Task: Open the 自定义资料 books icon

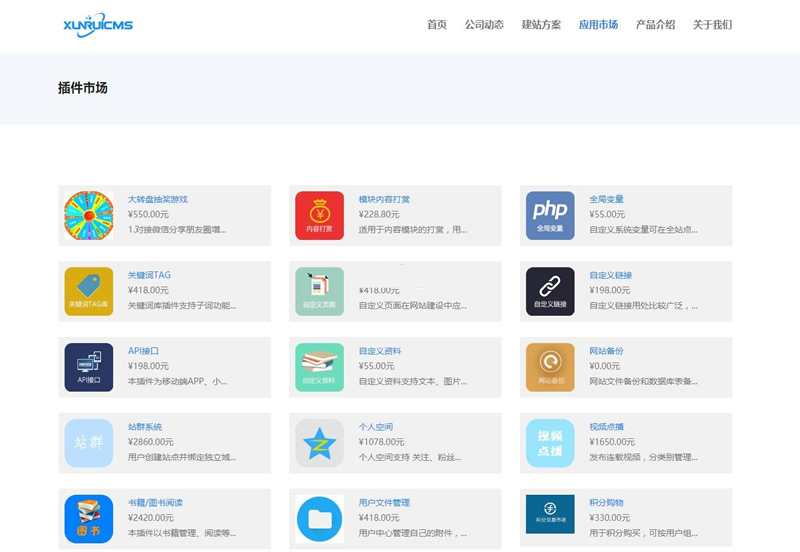Action: coord(319,367)
